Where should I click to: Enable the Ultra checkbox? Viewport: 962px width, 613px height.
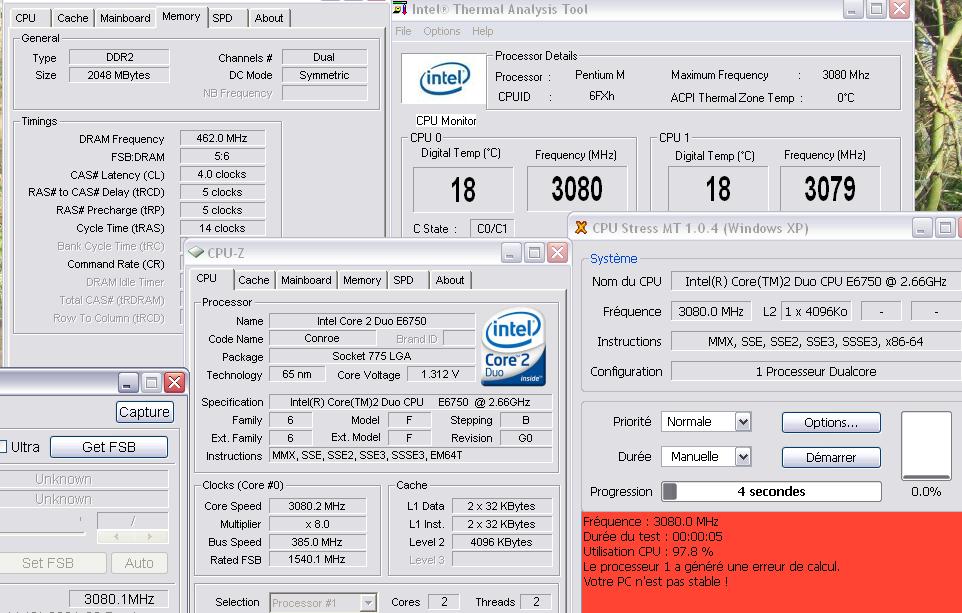click(3, 447)
